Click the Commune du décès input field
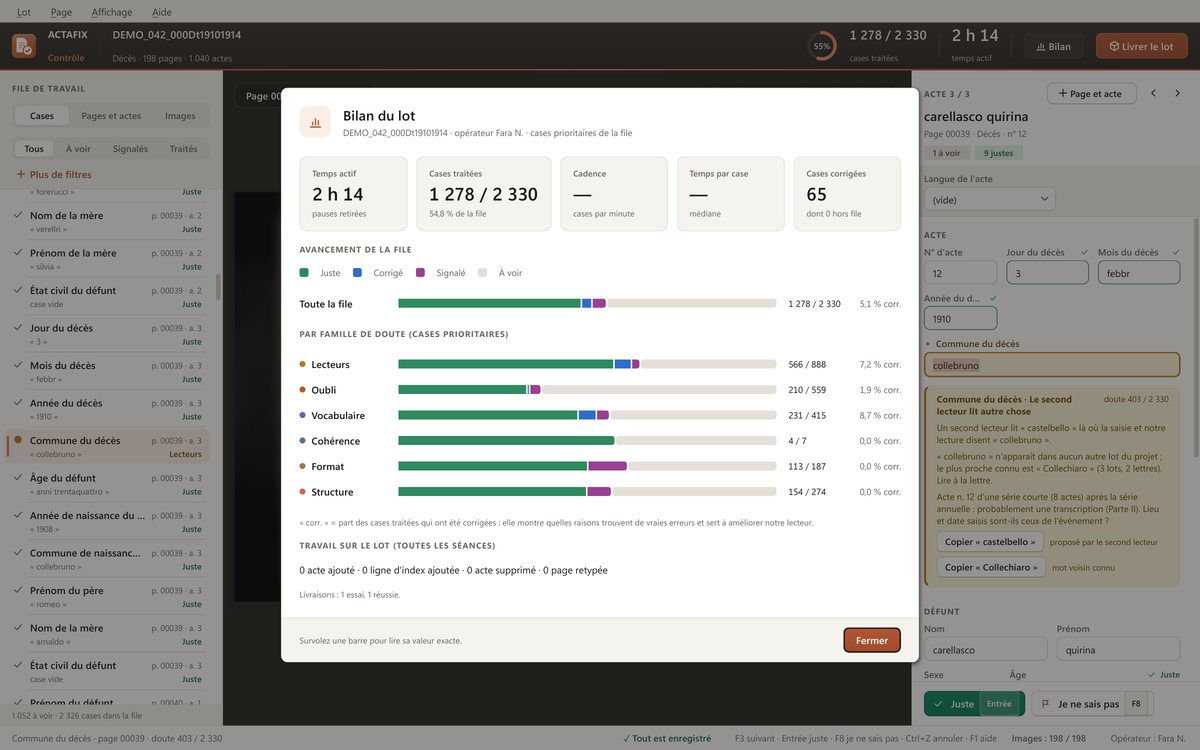The width and height of the screenshot is (1200, 750). click(1052, 365)
